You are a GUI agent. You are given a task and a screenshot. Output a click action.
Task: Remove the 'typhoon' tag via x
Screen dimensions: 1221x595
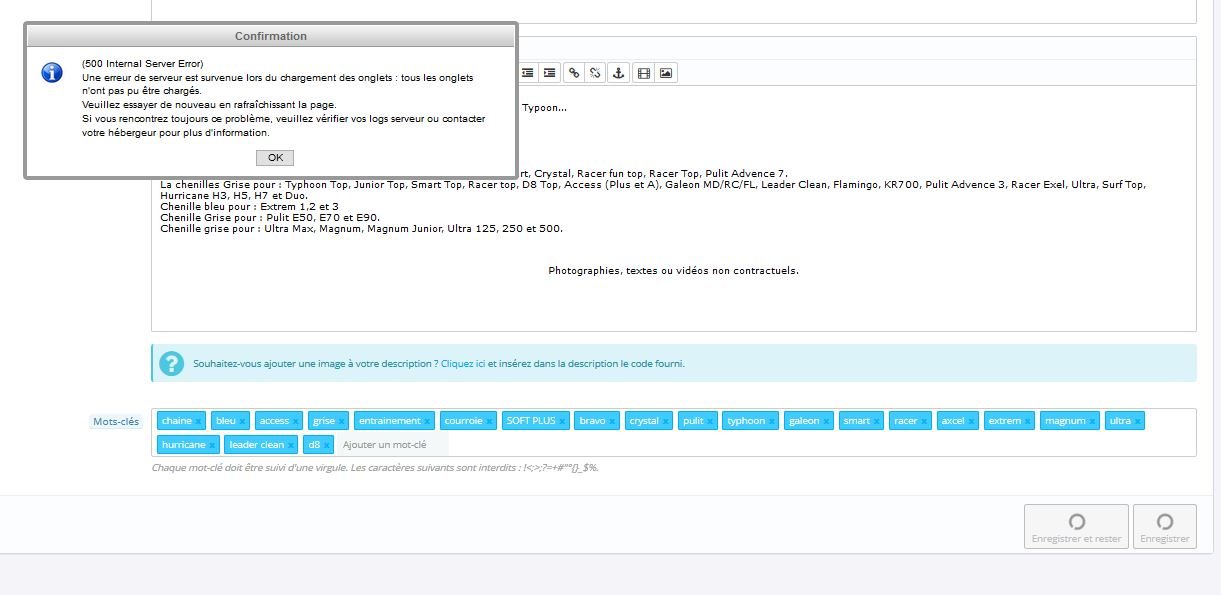[x=772, y=422]
